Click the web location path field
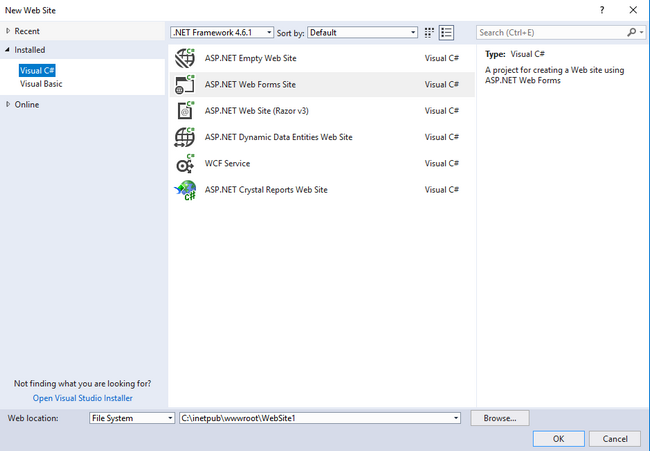This screenshot has height=451, width=650. [x=314, y=418]
